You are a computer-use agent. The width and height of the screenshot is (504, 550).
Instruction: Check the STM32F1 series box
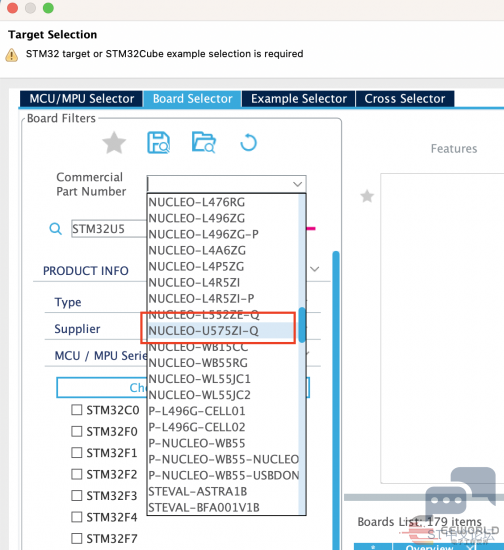[76, 452]
